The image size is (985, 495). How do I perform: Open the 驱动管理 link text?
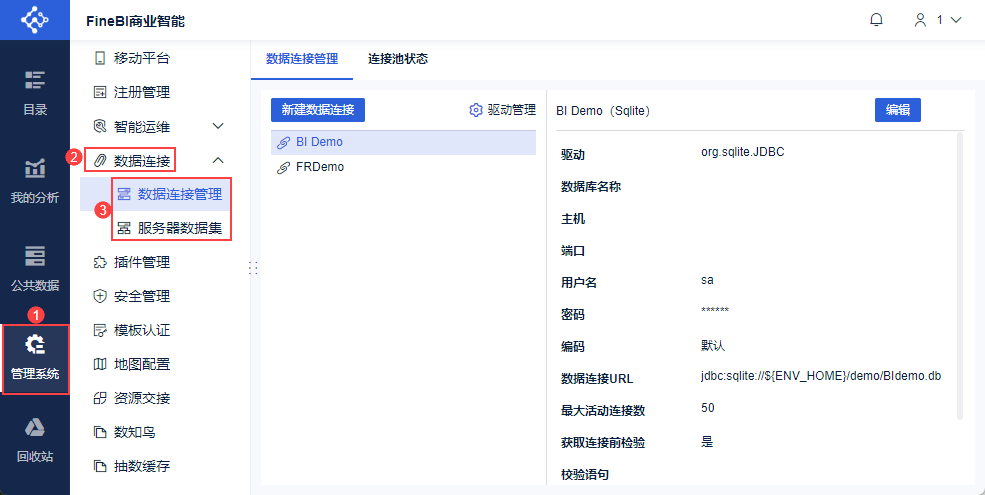click(511, 110)
